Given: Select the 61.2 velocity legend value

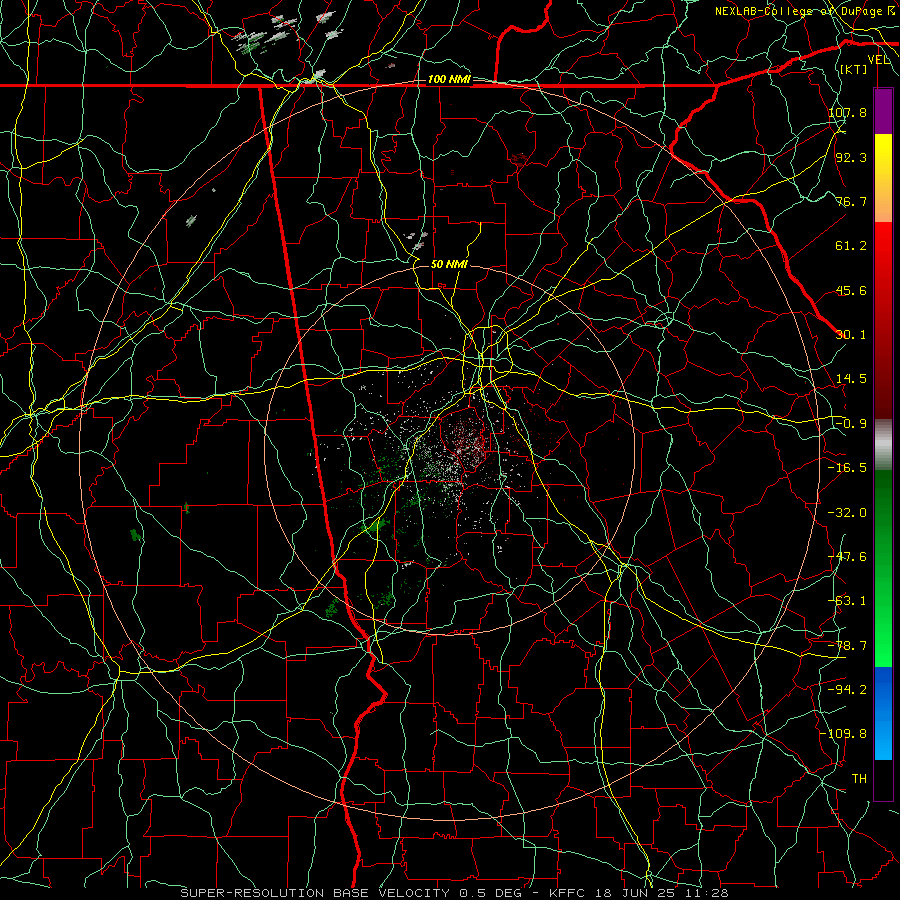Looking at the screenshot, I should tap(851, 246).
